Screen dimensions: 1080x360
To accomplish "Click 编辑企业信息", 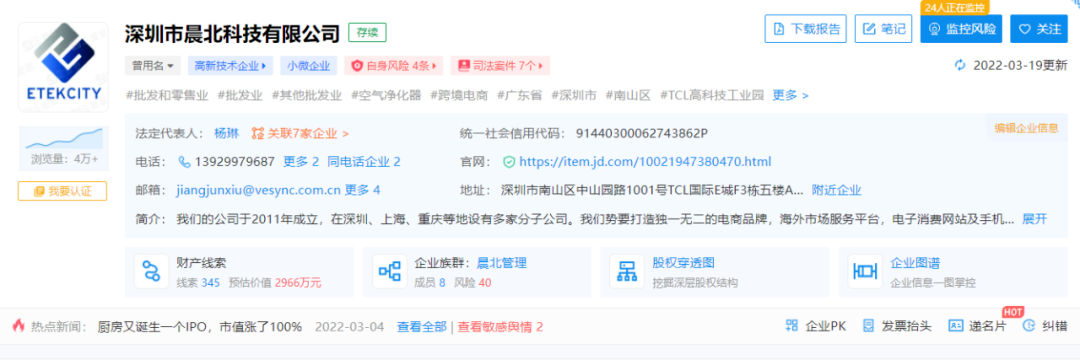I will coord(1026,127).
